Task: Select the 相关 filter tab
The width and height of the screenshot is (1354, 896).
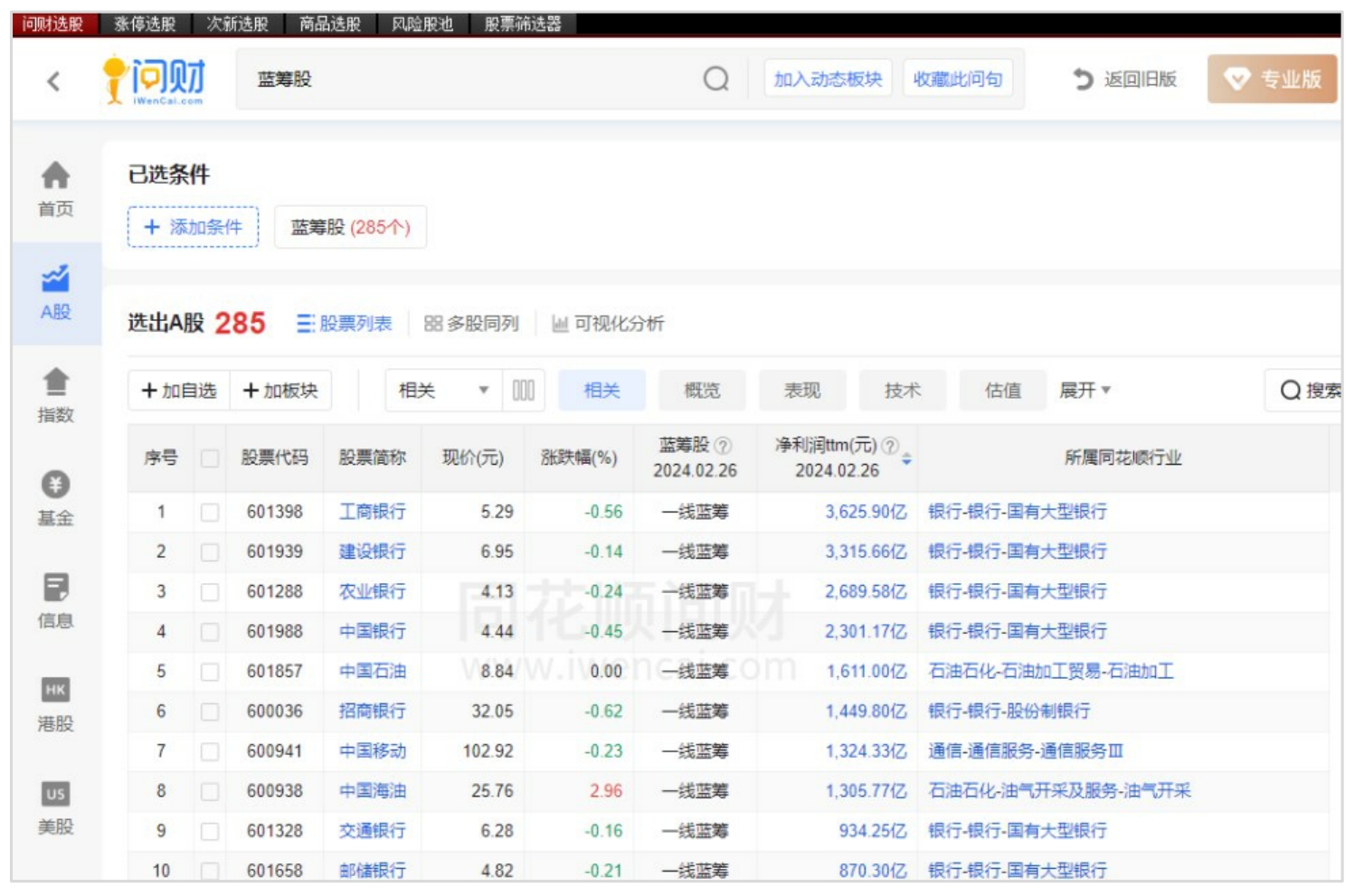Action: [601, 391]
